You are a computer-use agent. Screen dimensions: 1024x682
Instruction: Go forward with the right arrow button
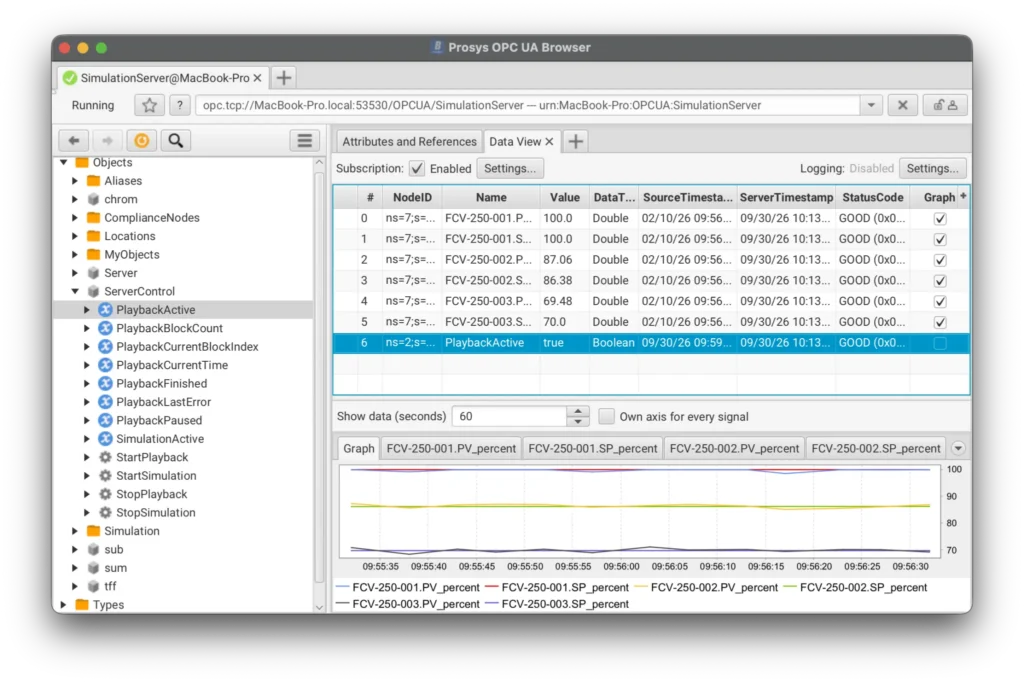click(107, 140)
